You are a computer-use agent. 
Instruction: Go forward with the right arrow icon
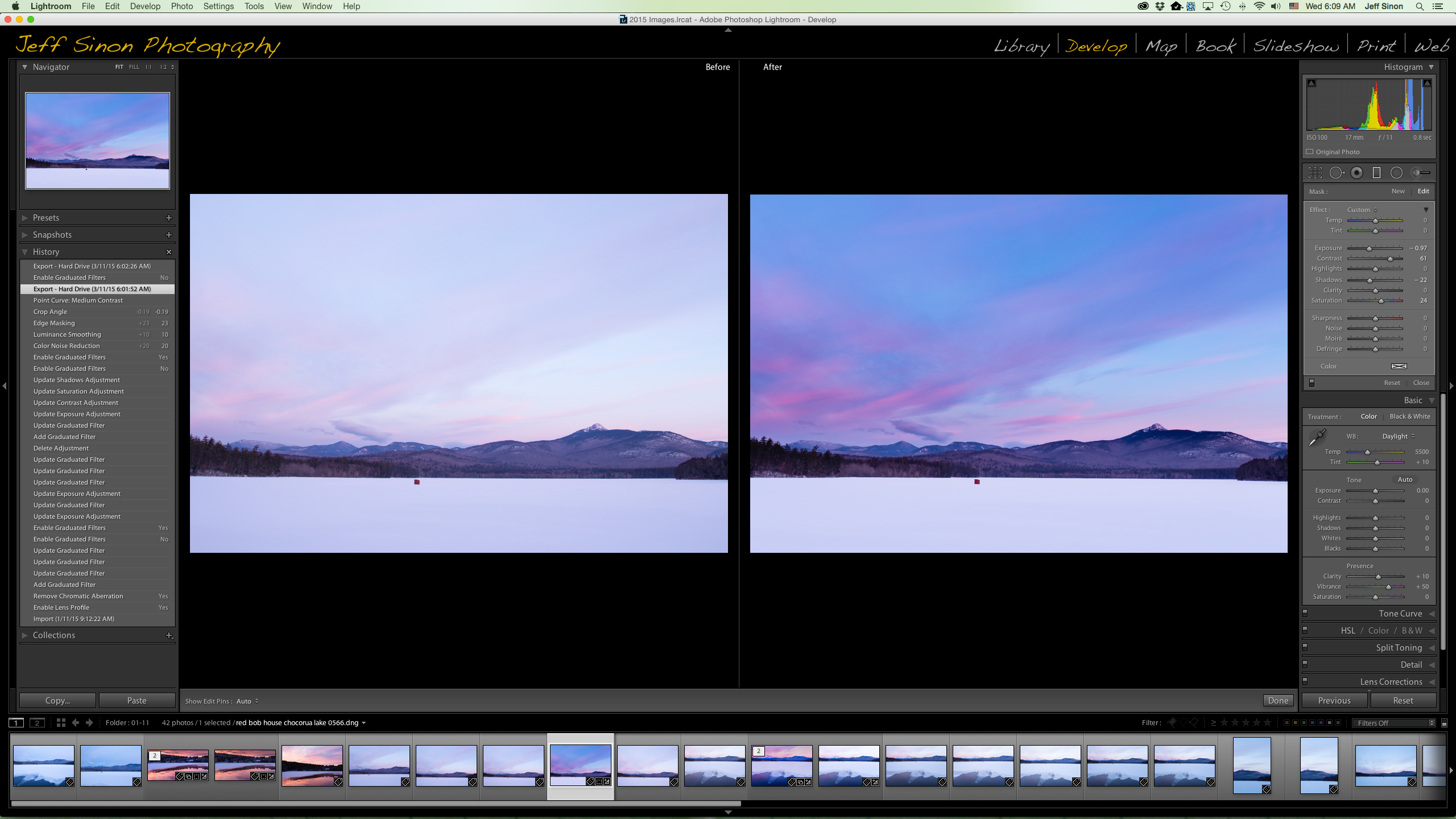click(x=89, y=723)
